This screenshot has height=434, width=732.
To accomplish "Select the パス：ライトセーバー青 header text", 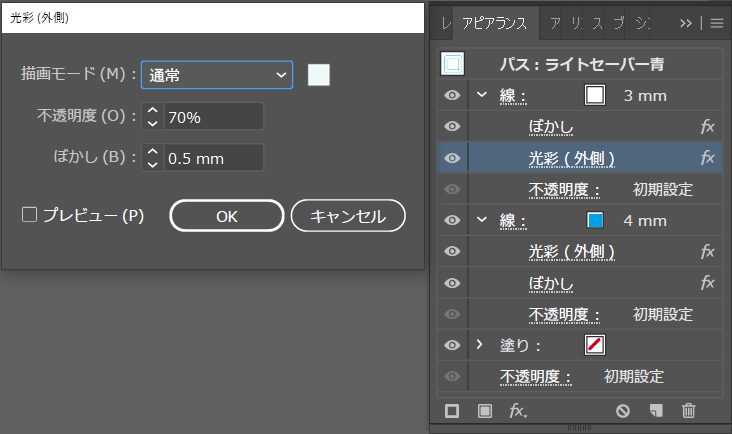I will 582,64.
